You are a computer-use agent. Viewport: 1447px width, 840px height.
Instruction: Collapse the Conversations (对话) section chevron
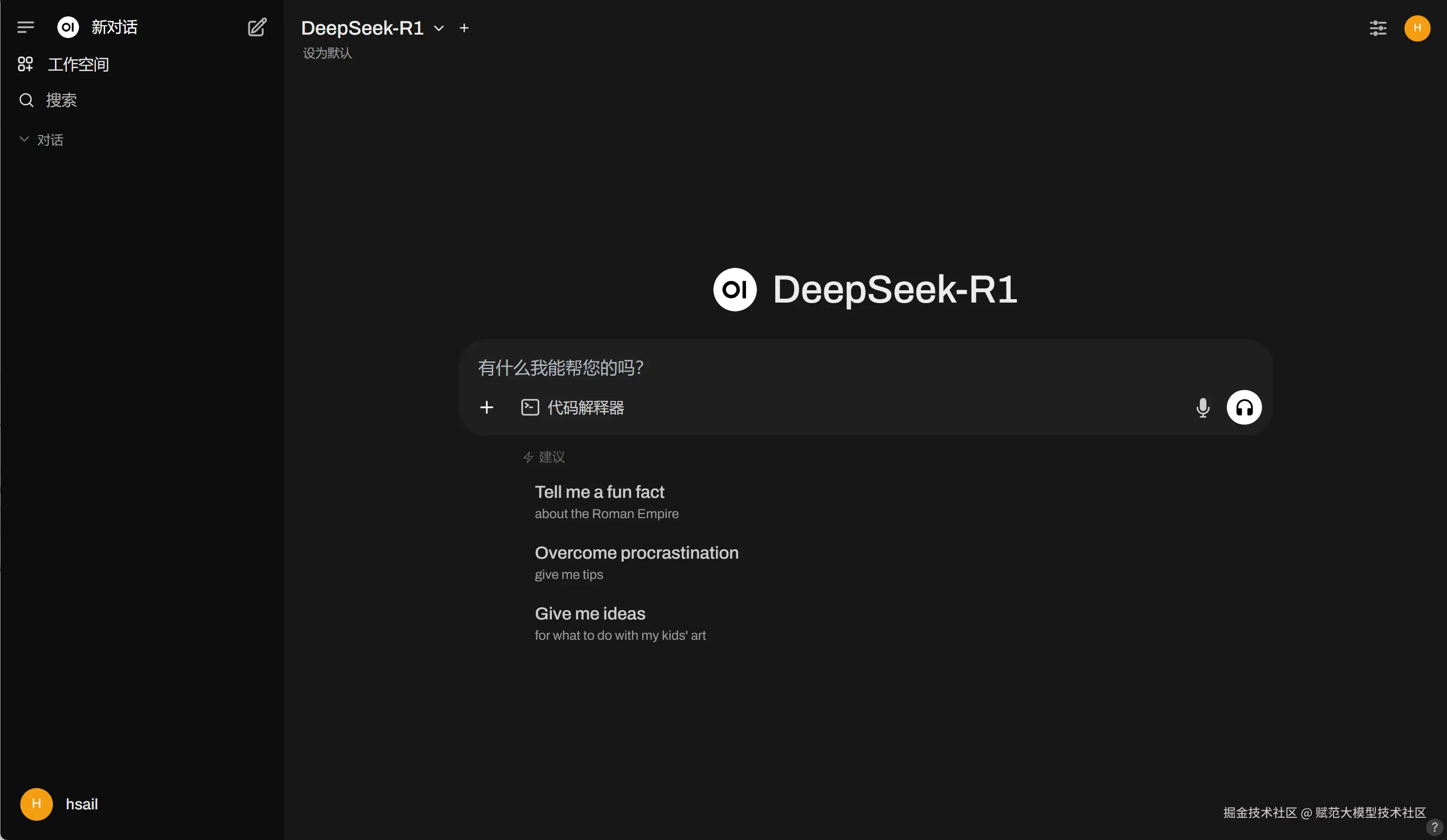click(24, 139)
